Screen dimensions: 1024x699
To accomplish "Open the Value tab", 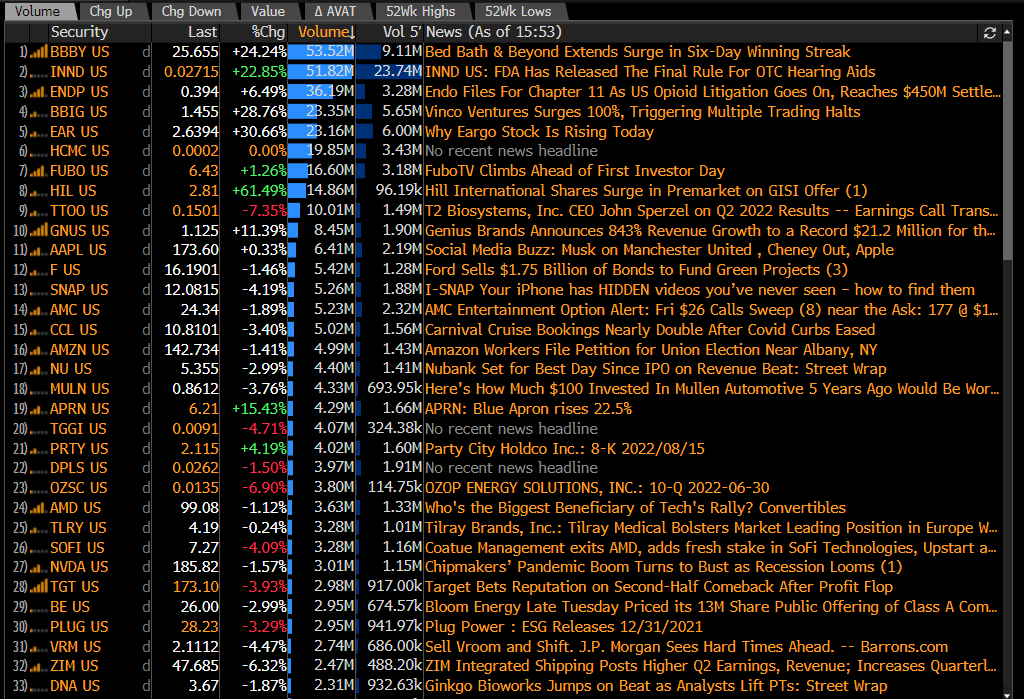I will [x=268, y=11].
